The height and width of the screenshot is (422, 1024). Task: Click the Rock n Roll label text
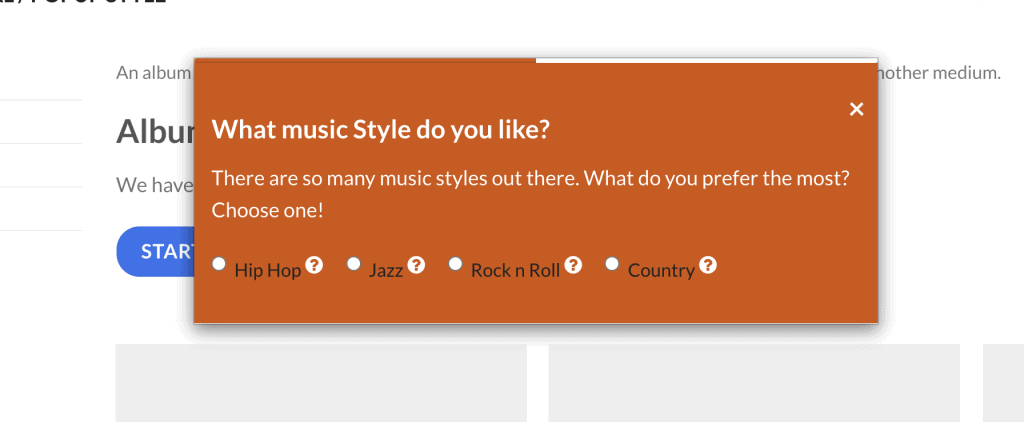pyautogui.click(x=515, y=270)
